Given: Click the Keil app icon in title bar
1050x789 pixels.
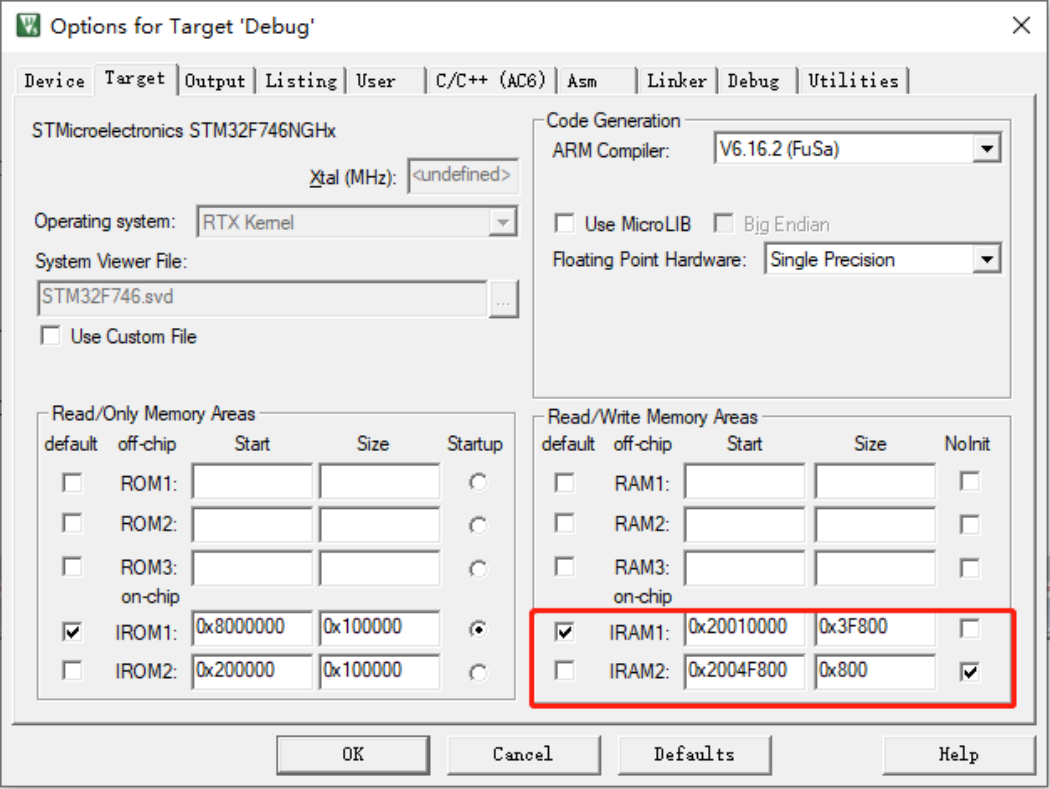Looking at the screenshot, I should coord(29,25).
